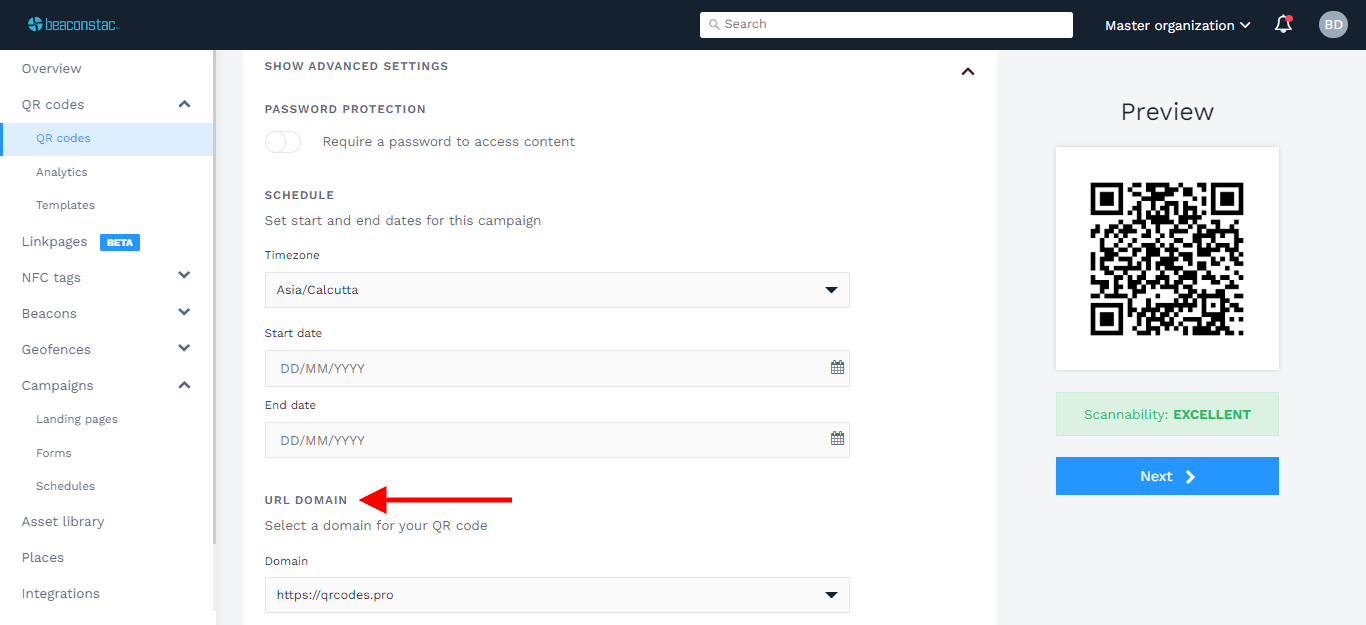Enable password protection toggle
1366x625 pixels.
click(283, 142)
